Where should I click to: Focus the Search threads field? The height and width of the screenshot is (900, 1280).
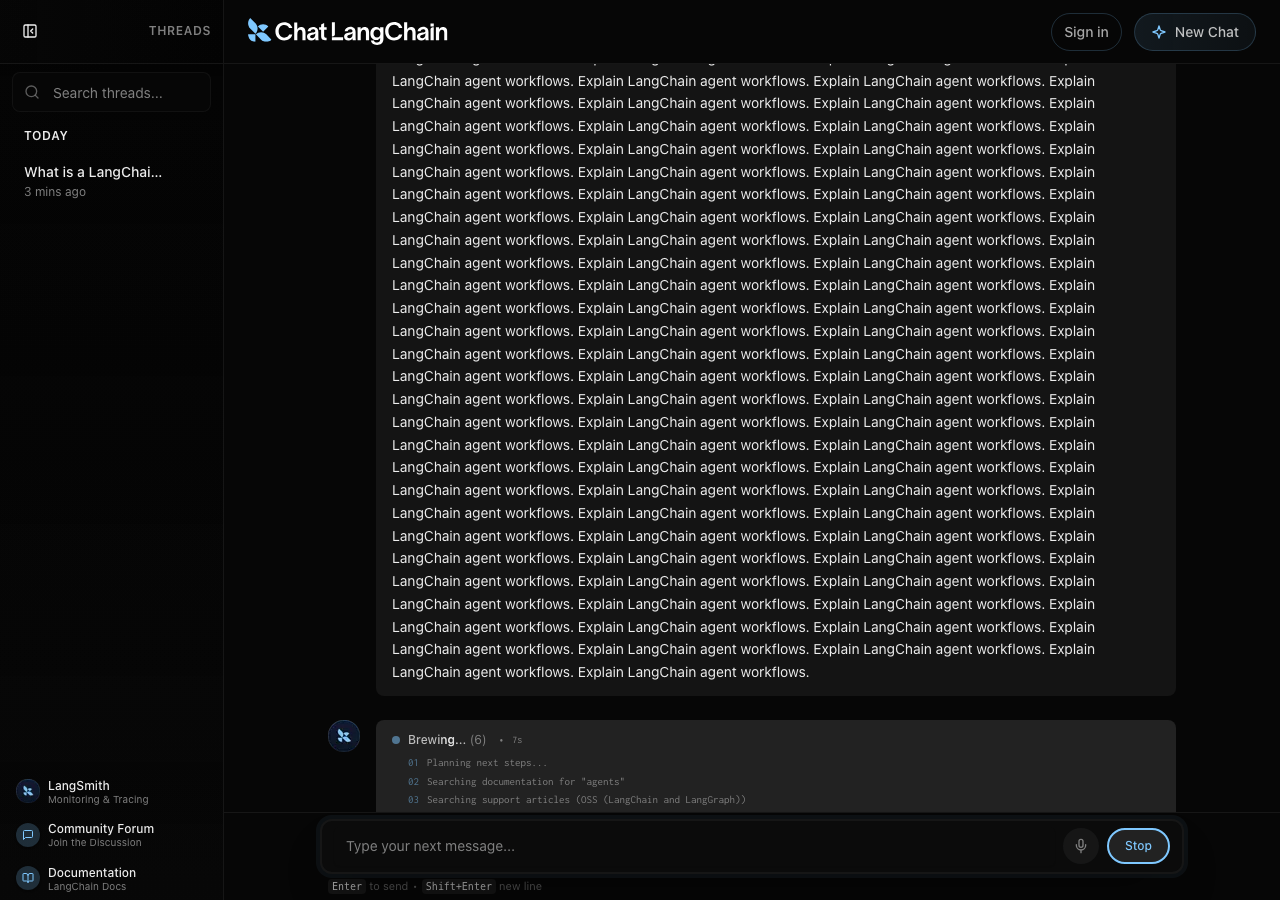[x=112, y=92]
